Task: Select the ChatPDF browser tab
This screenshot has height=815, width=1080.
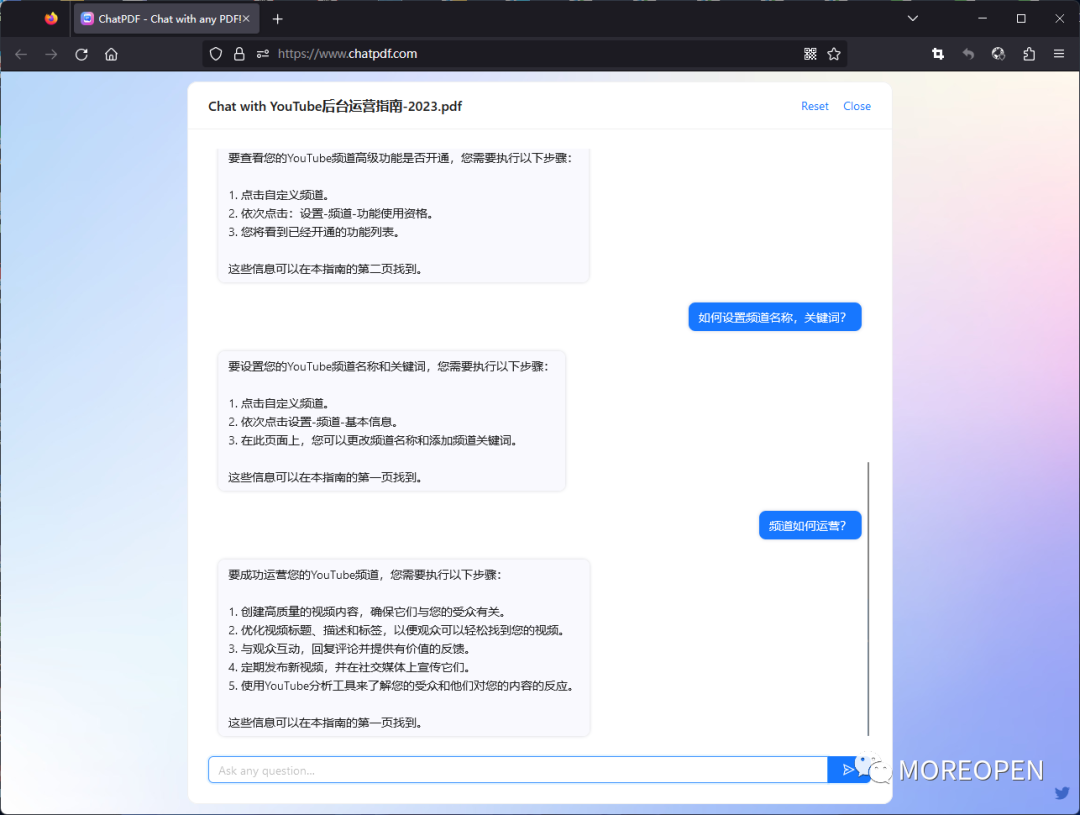Action: coord(166,19)
